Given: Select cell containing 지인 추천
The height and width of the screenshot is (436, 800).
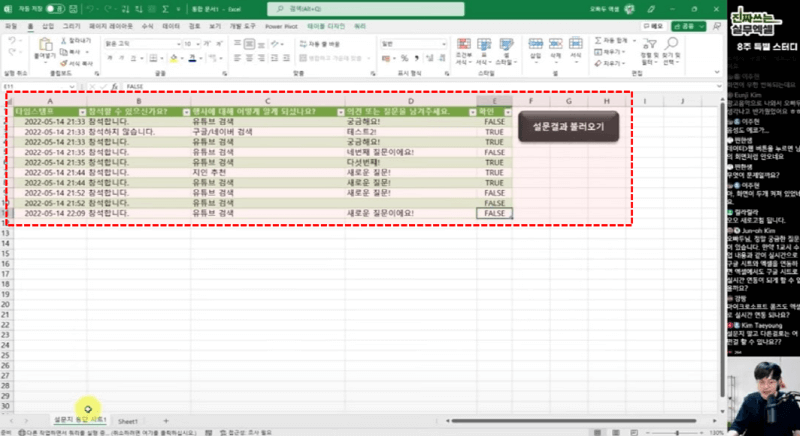Looking at the screenshot, I should click(267, 173).
